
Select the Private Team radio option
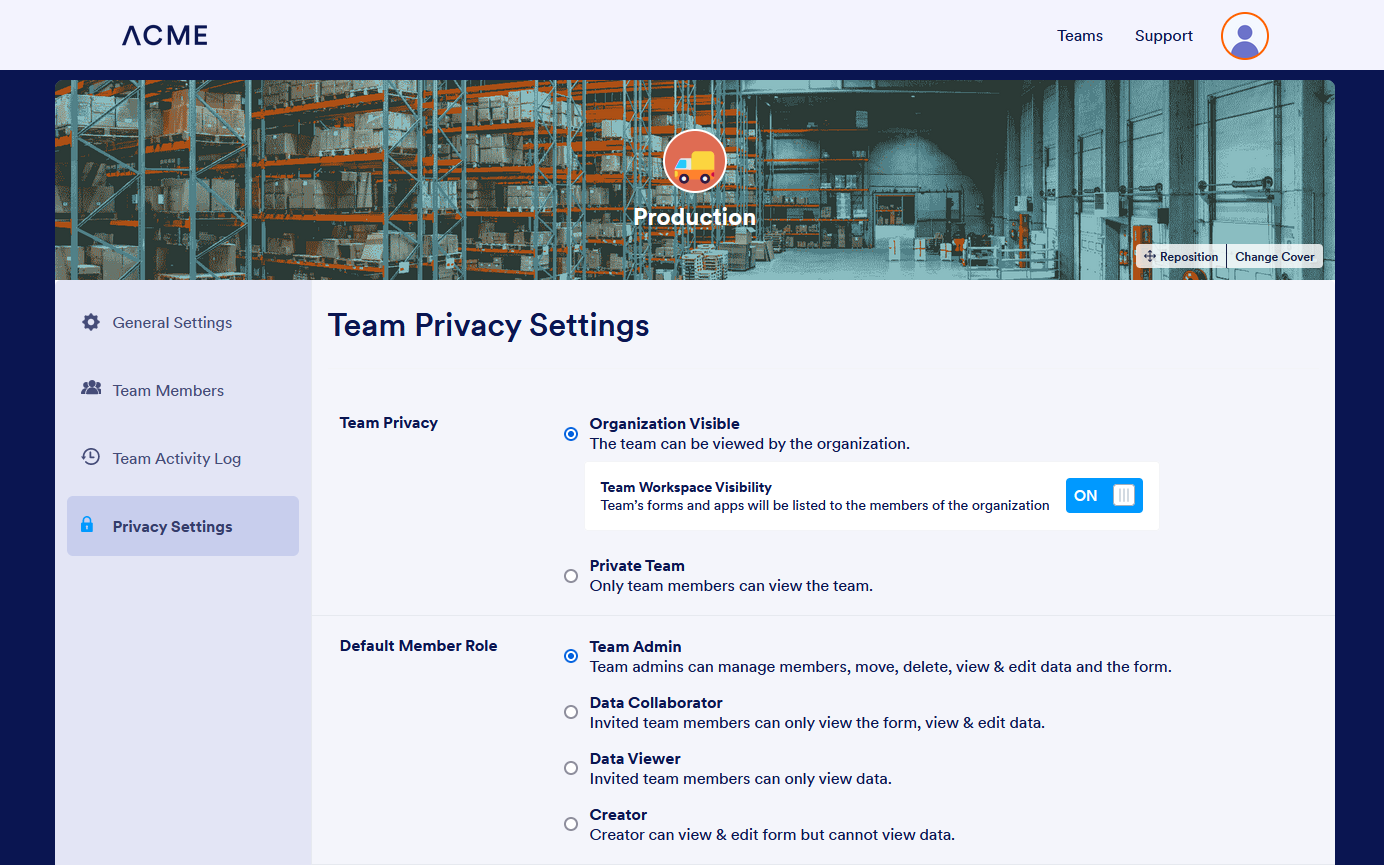[x=571, y=576]
